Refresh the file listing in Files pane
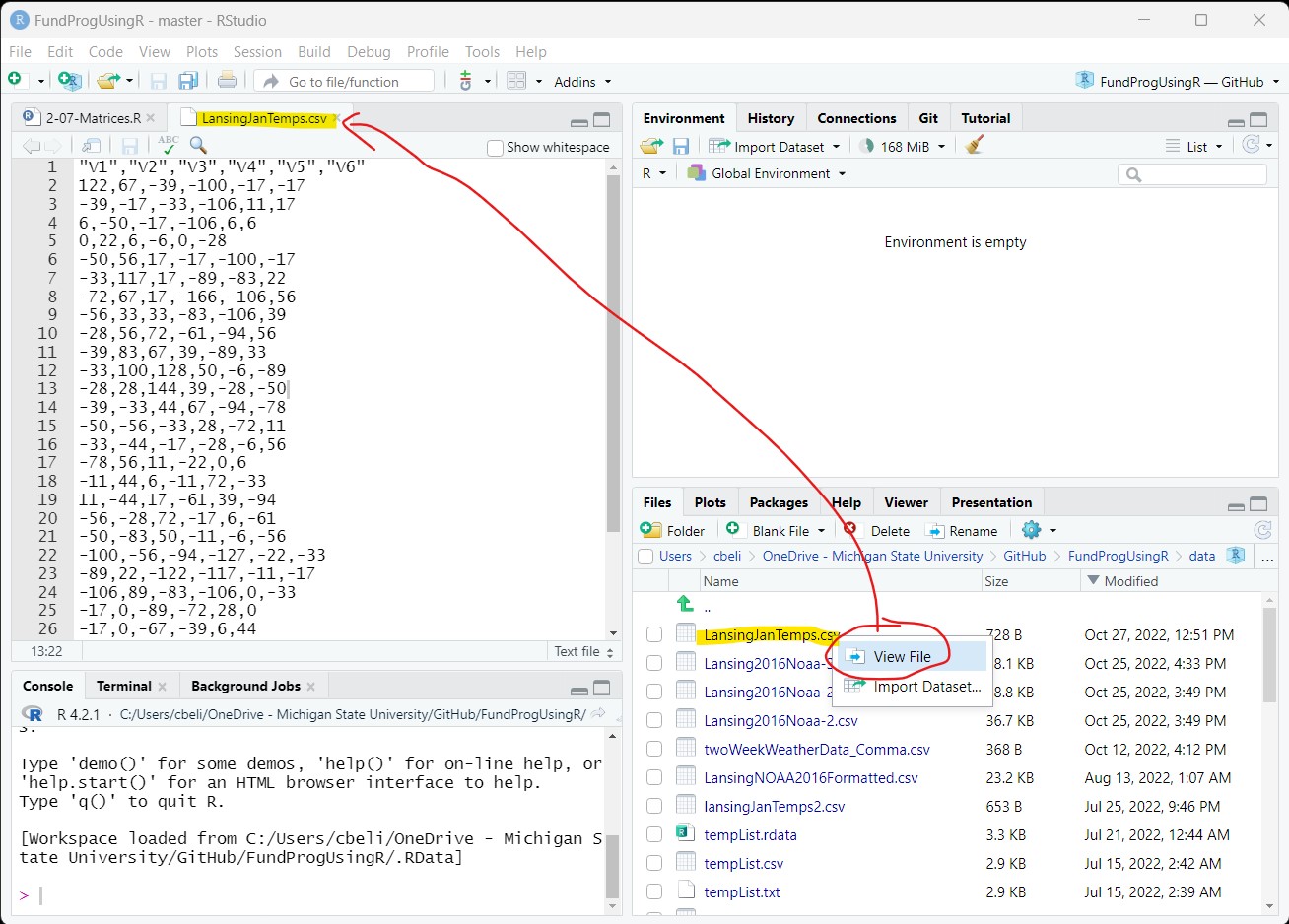Image resolution: width=1289 pixels, height=924 pixels. (x=1262, y=530)
